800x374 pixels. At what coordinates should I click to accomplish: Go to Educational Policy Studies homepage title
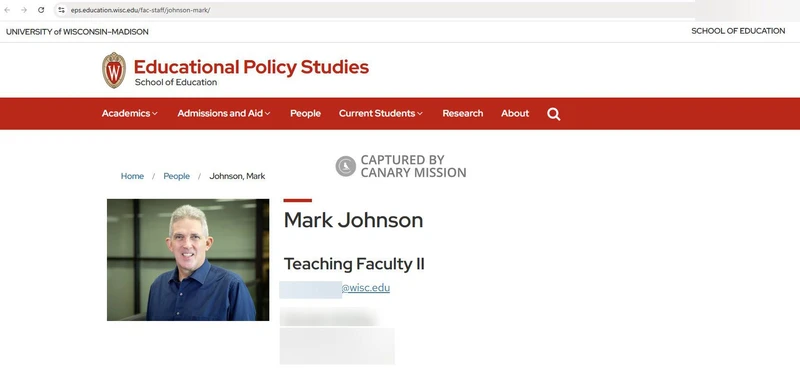pyautogui.click(x=251, y=67)
